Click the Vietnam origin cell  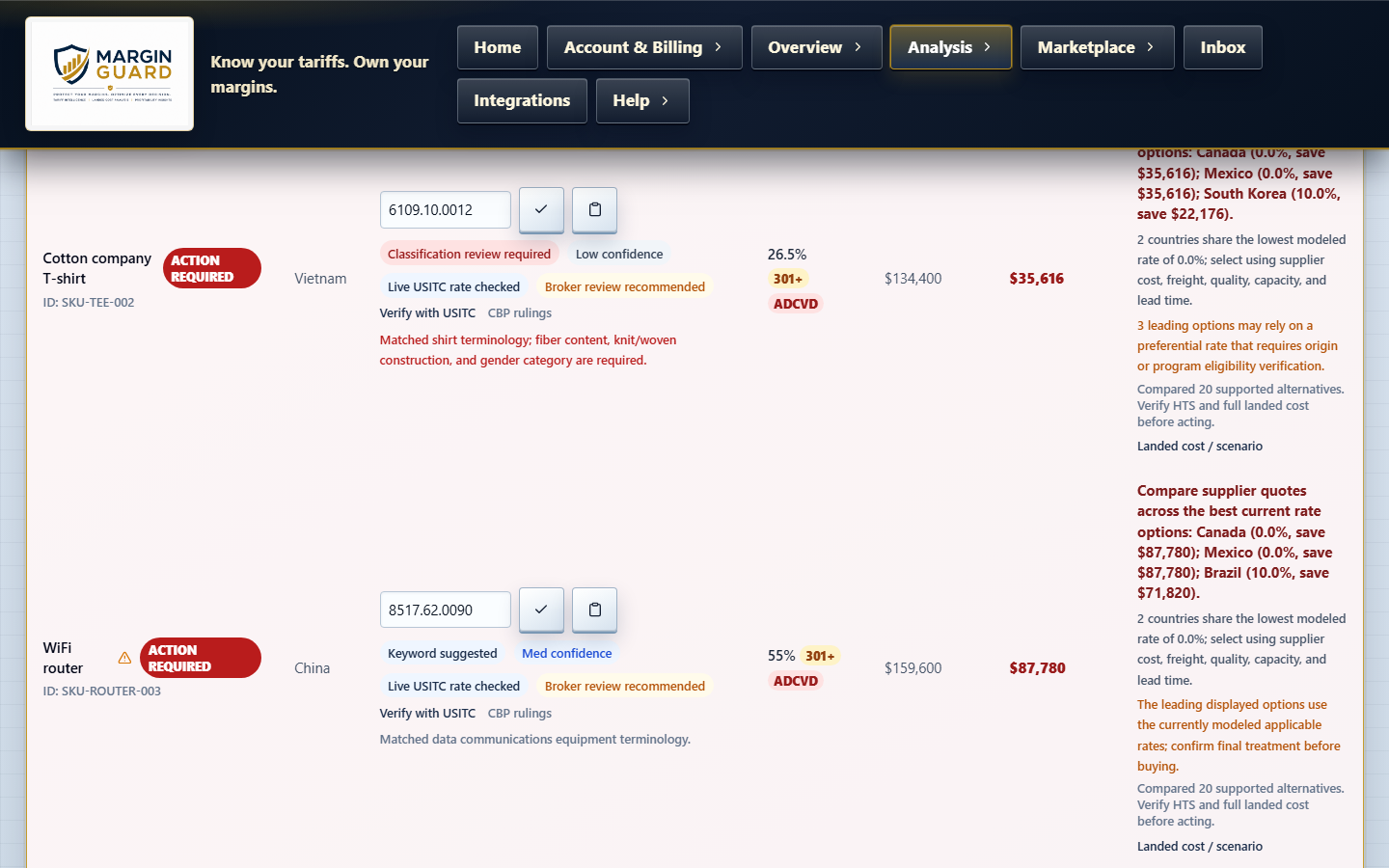(x=320, y=279)
